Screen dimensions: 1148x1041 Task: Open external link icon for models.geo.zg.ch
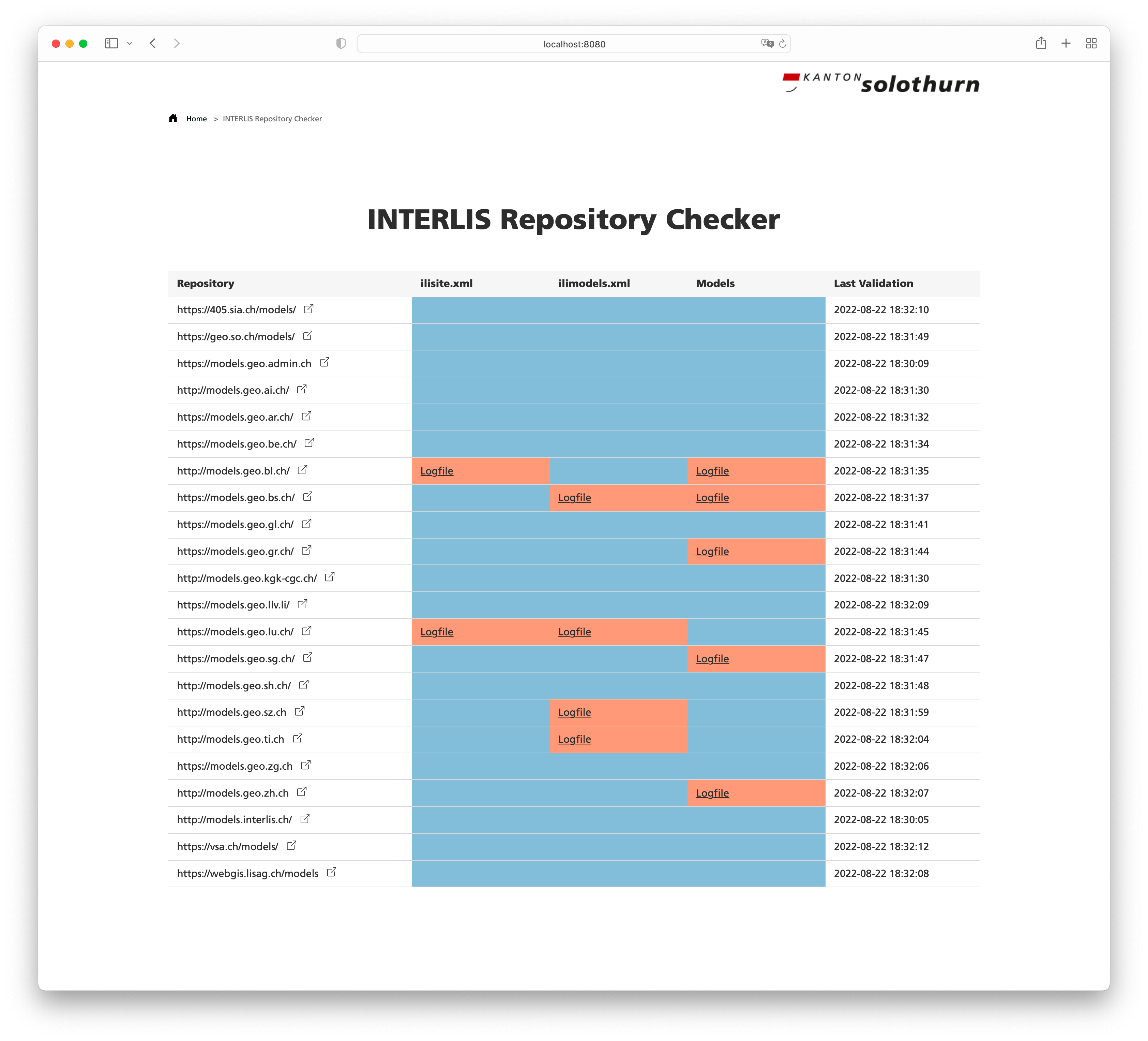pyautogui.click(x=306, y=765)
